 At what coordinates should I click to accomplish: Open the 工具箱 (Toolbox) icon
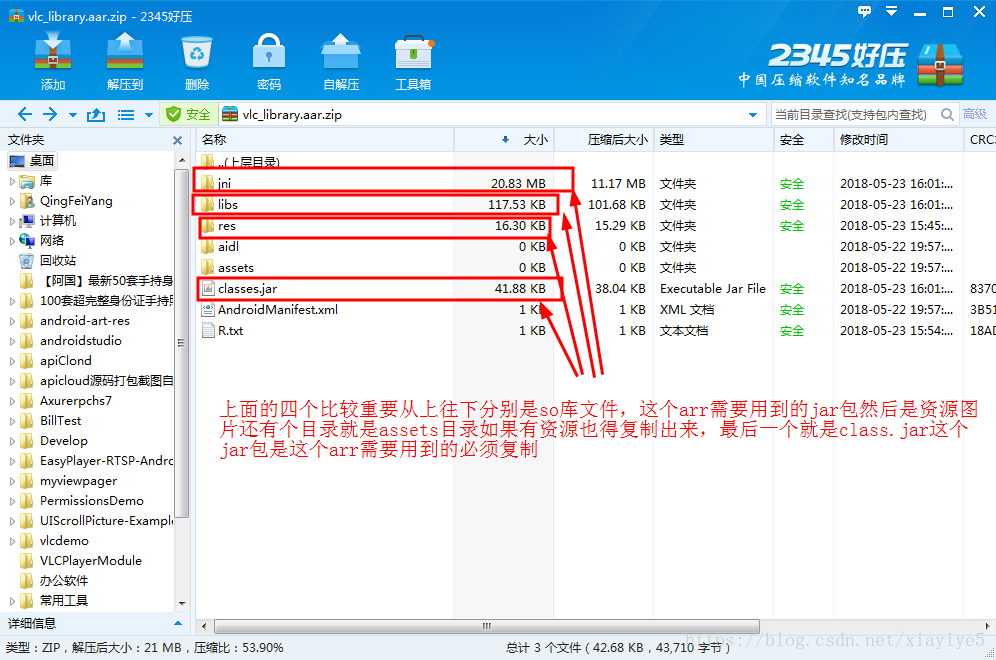pos(414,62)
